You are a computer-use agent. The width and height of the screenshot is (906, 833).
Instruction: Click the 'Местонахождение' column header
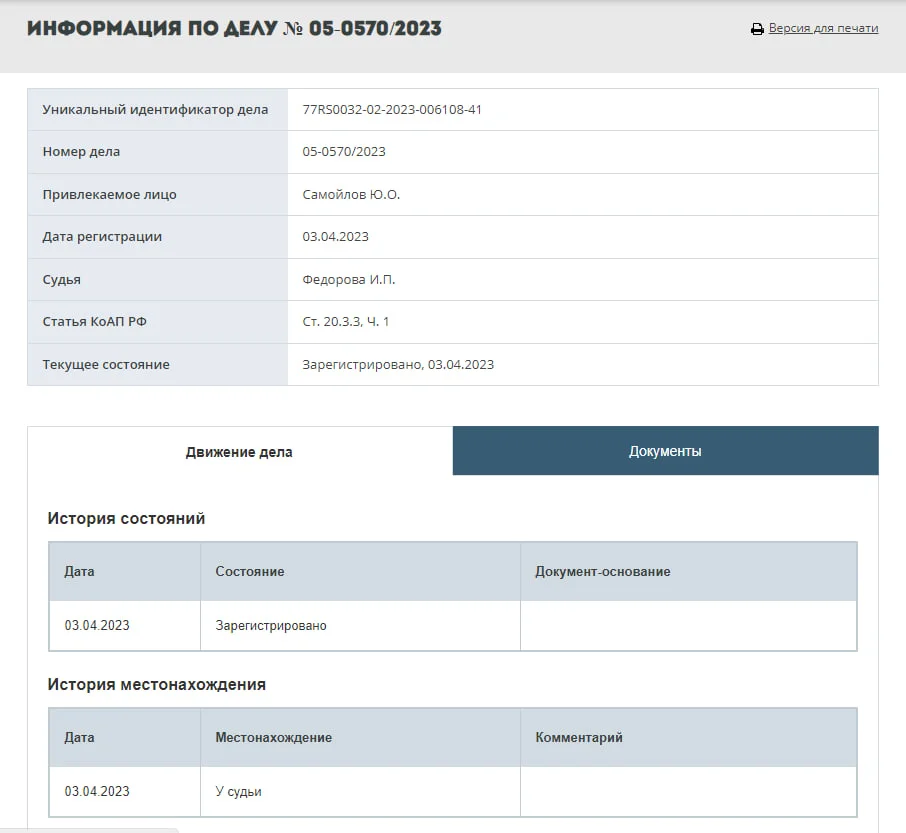pyautogui.click(x=273, y=738)
